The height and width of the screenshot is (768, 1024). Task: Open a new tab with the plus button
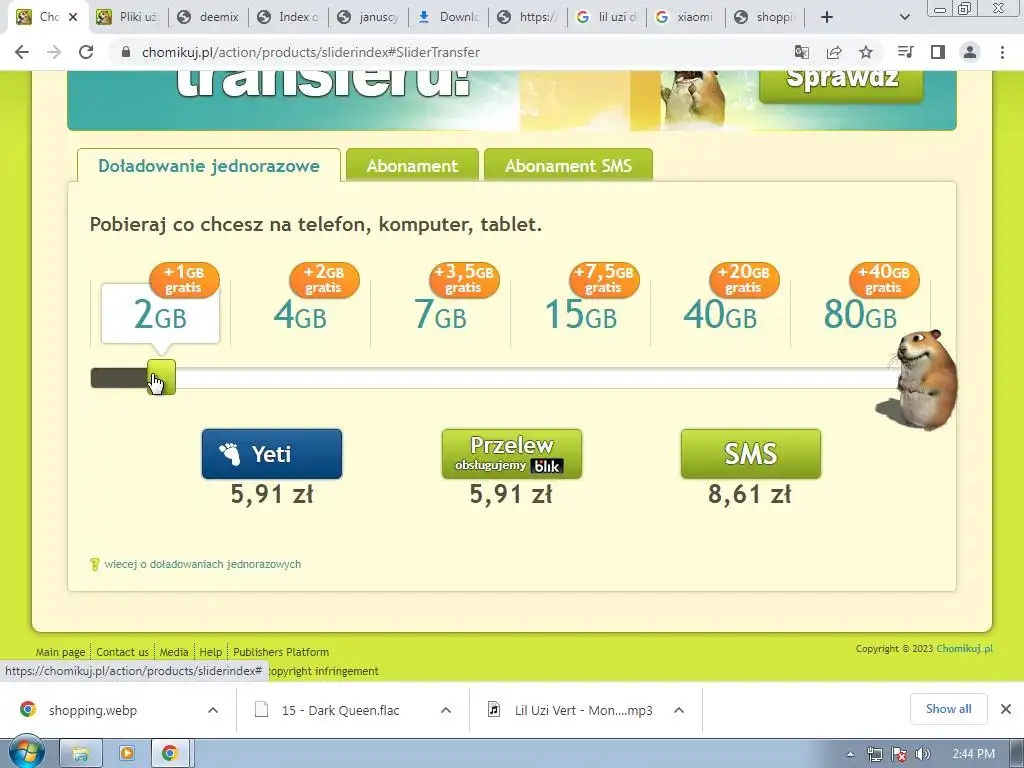click(827, 17)
